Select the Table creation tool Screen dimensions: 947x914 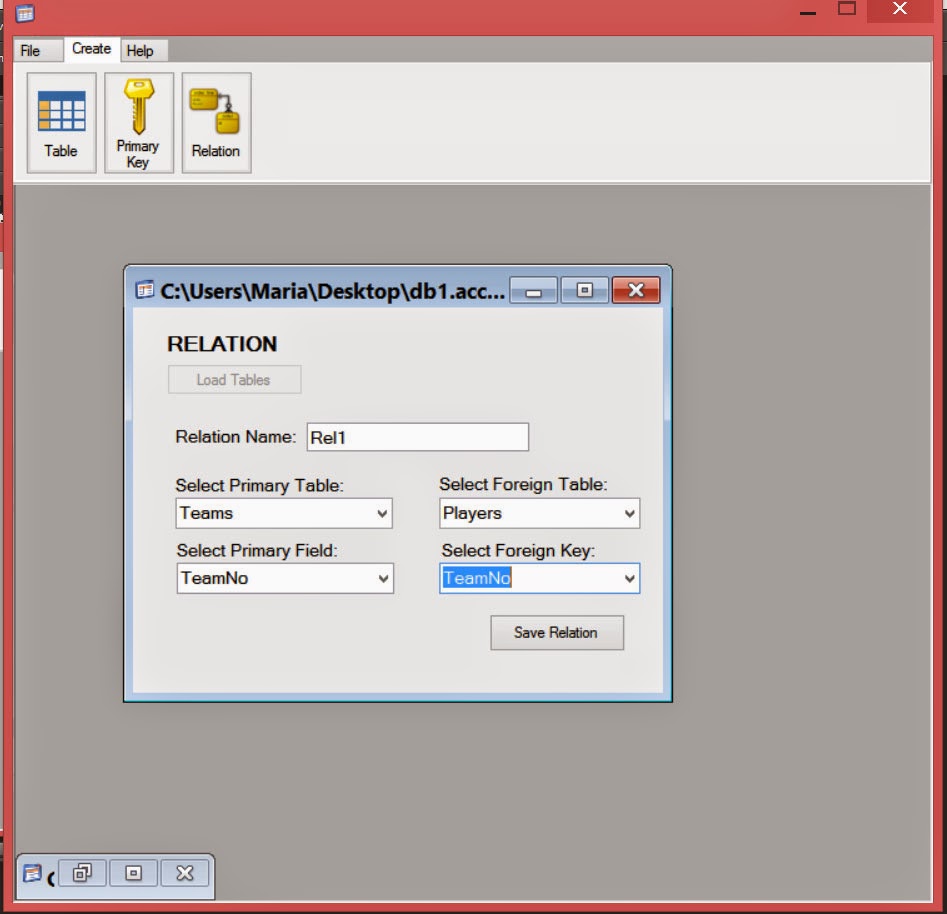coord(60,120)
